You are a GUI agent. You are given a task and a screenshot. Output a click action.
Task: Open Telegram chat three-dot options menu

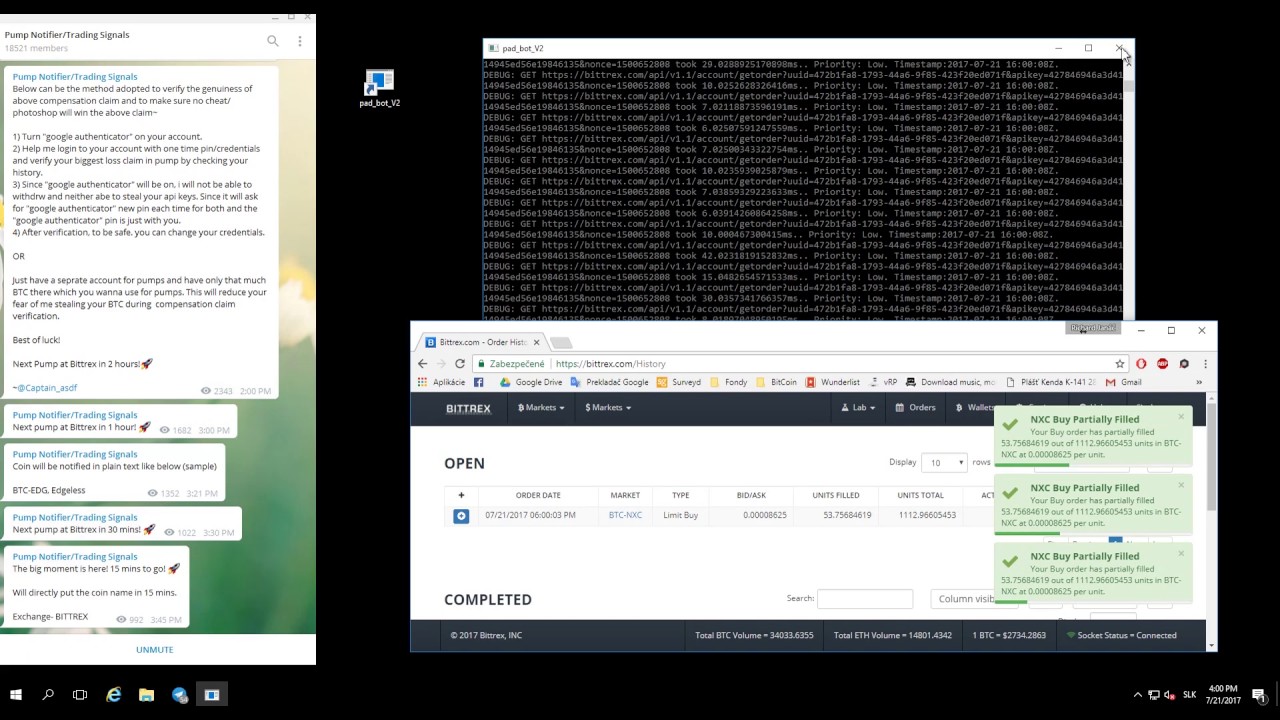pyautogui.click(x=300, y=41)
